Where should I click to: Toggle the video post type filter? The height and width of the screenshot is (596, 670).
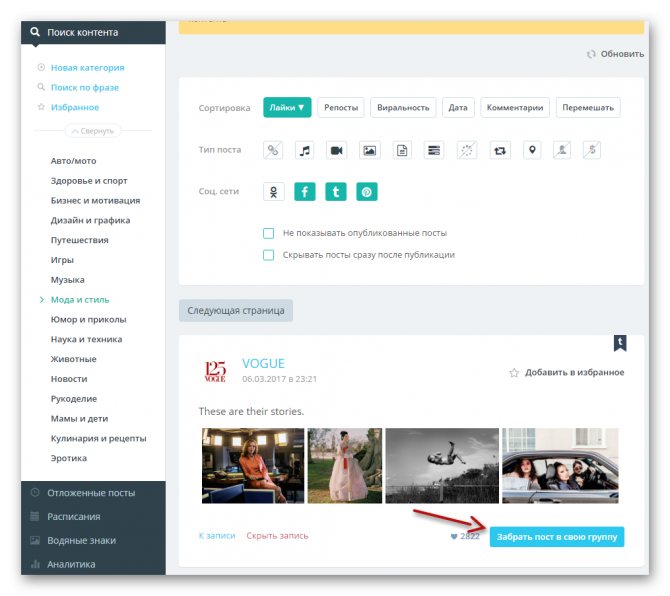coord(337,150)
